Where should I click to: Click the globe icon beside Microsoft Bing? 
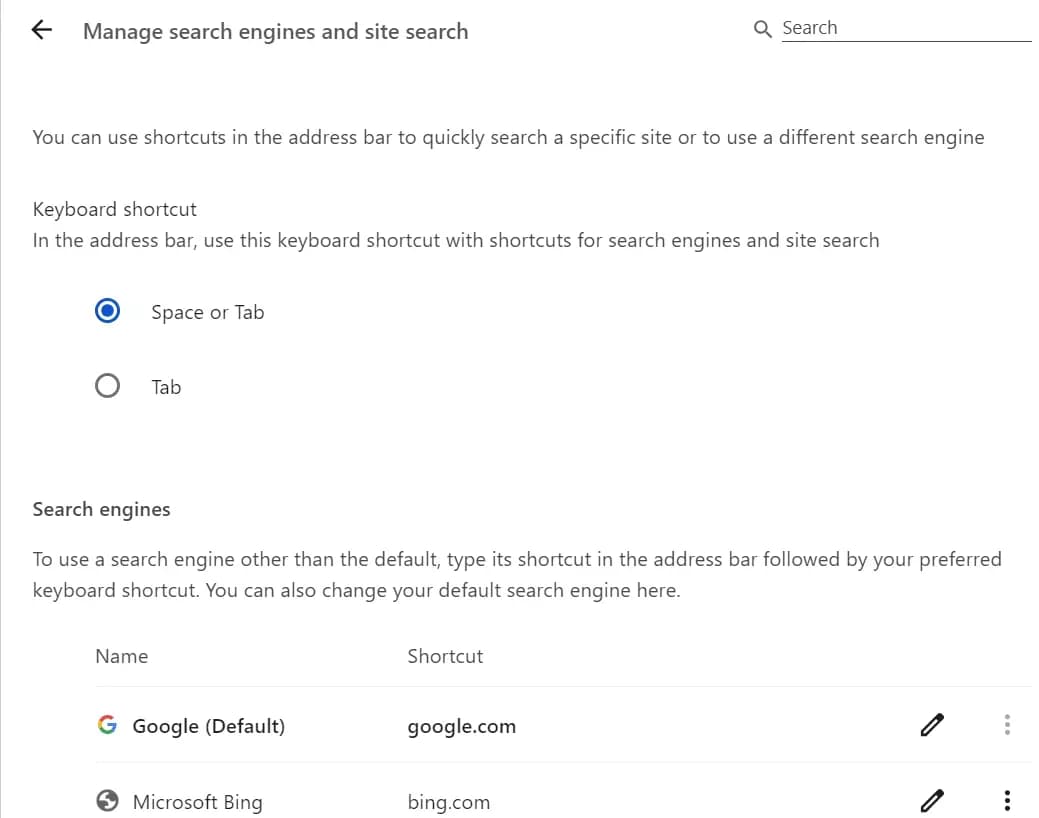point(107,801)
